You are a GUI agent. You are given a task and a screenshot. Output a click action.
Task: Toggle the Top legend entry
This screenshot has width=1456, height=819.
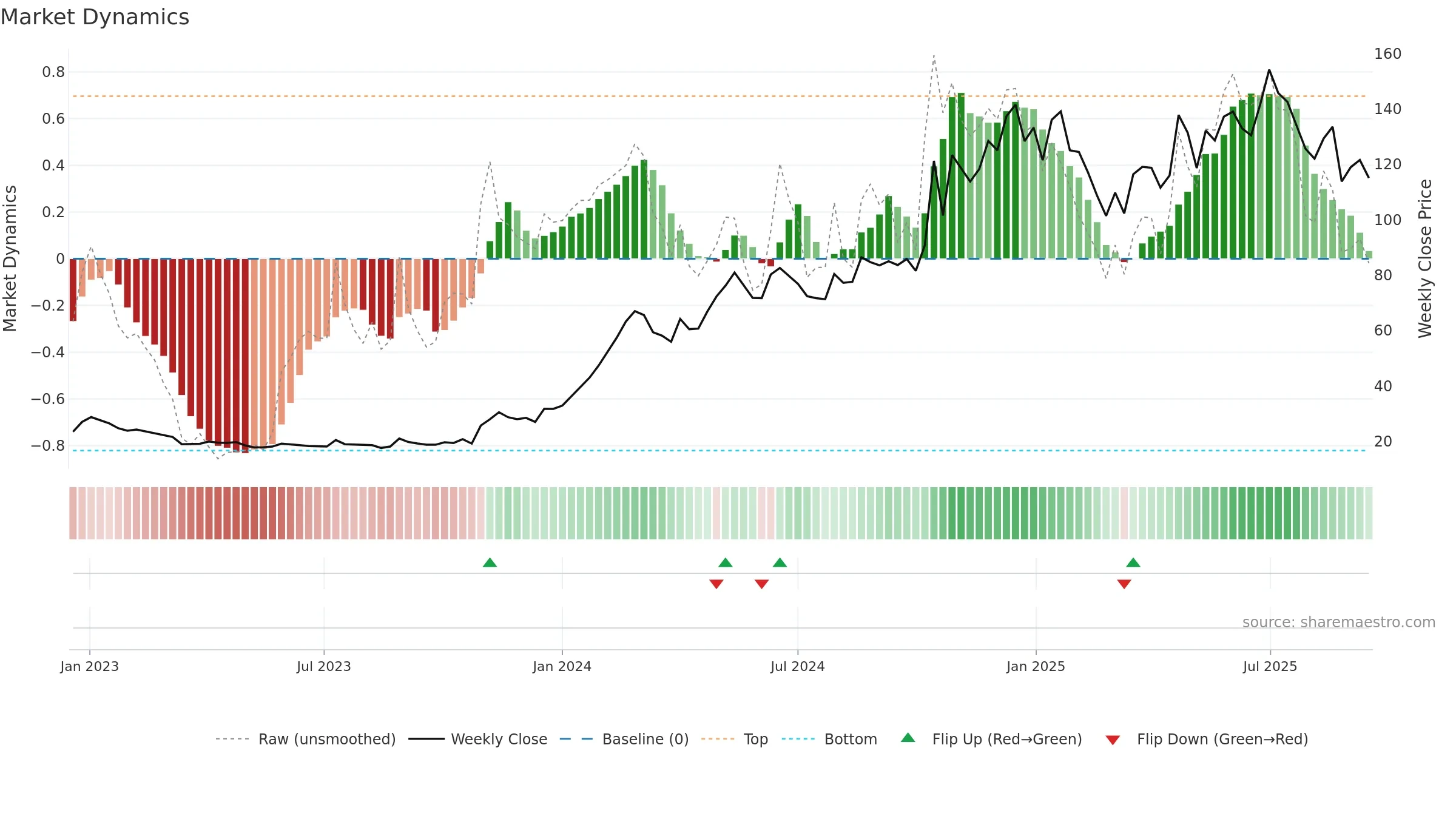[x=734, y=739]
